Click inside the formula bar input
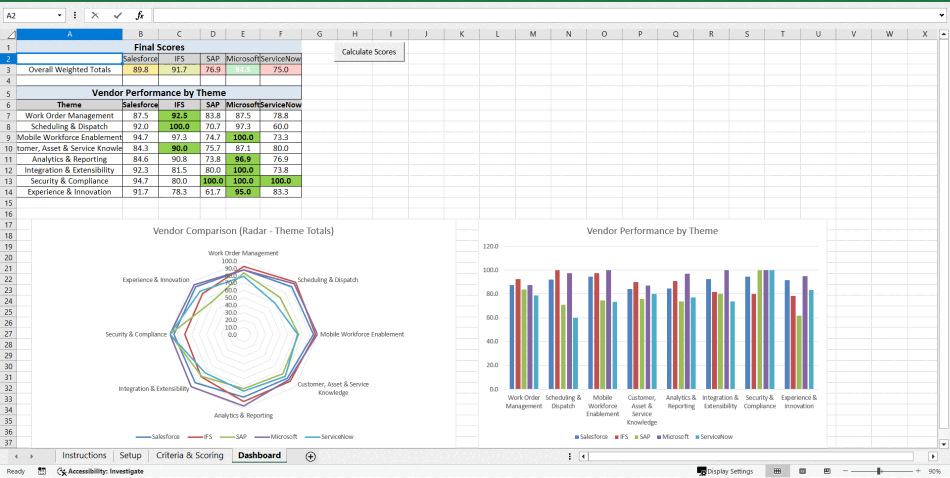The width and height of the screenshot is (950, 478). [545, 15]
